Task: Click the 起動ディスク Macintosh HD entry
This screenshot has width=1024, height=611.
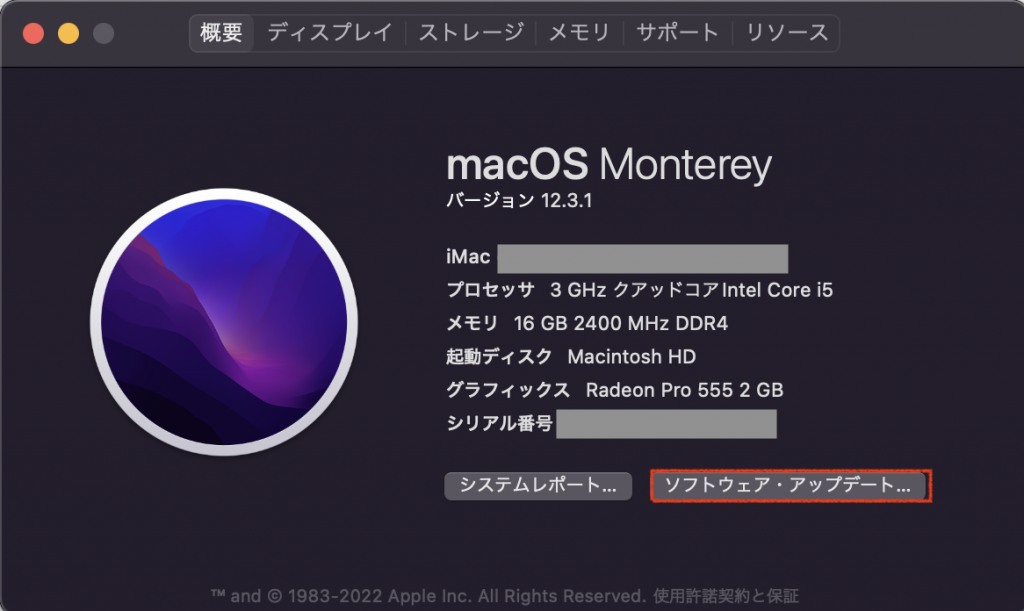Action: 570,357
